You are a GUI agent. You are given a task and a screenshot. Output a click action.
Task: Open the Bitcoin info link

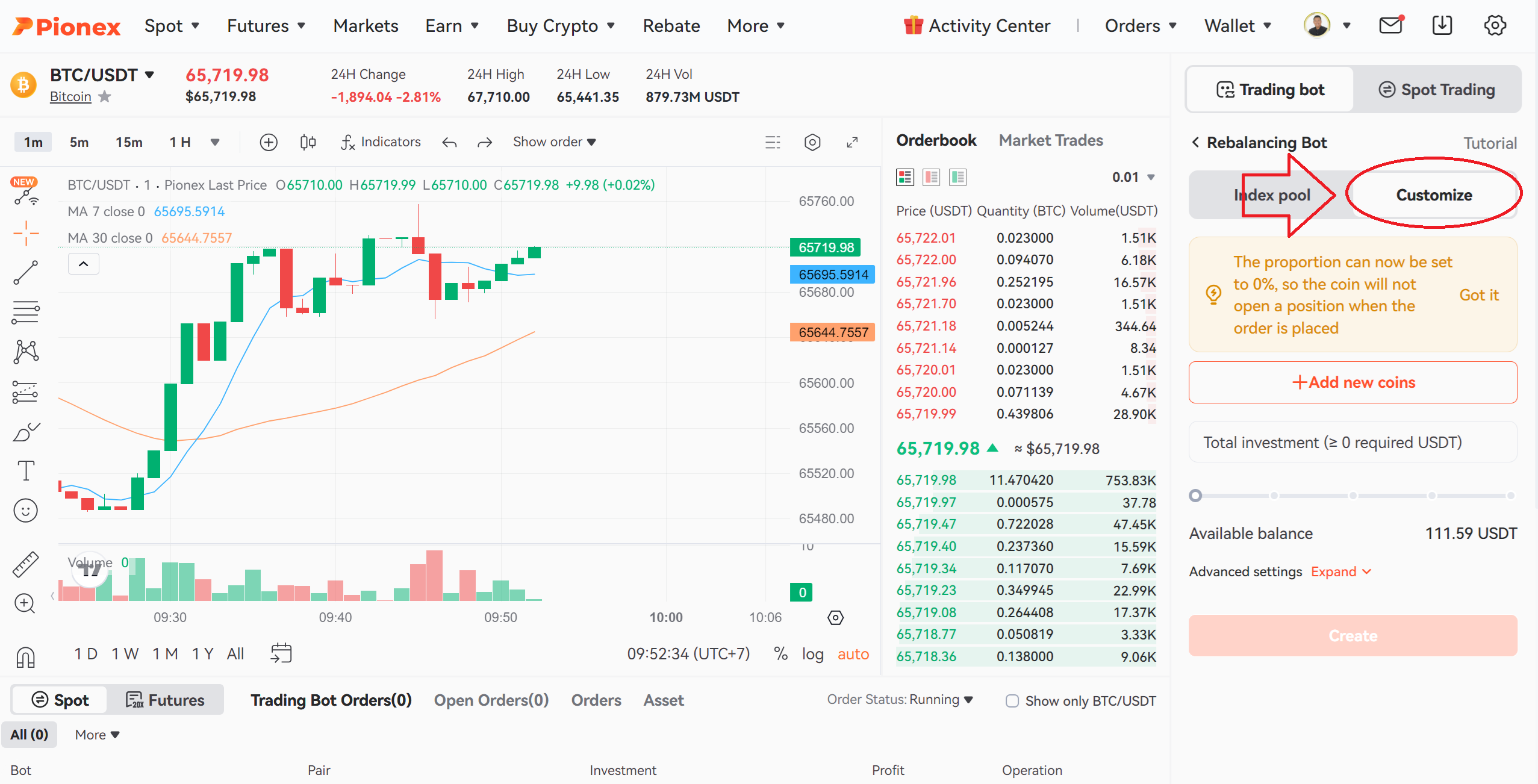coord(70,96)
